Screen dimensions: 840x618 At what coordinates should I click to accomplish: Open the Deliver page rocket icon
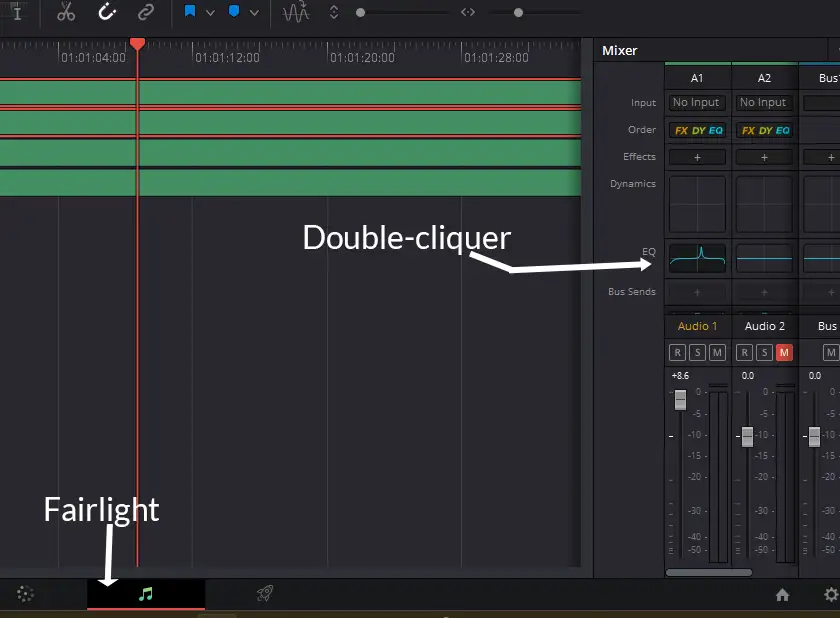click(264, 594)
